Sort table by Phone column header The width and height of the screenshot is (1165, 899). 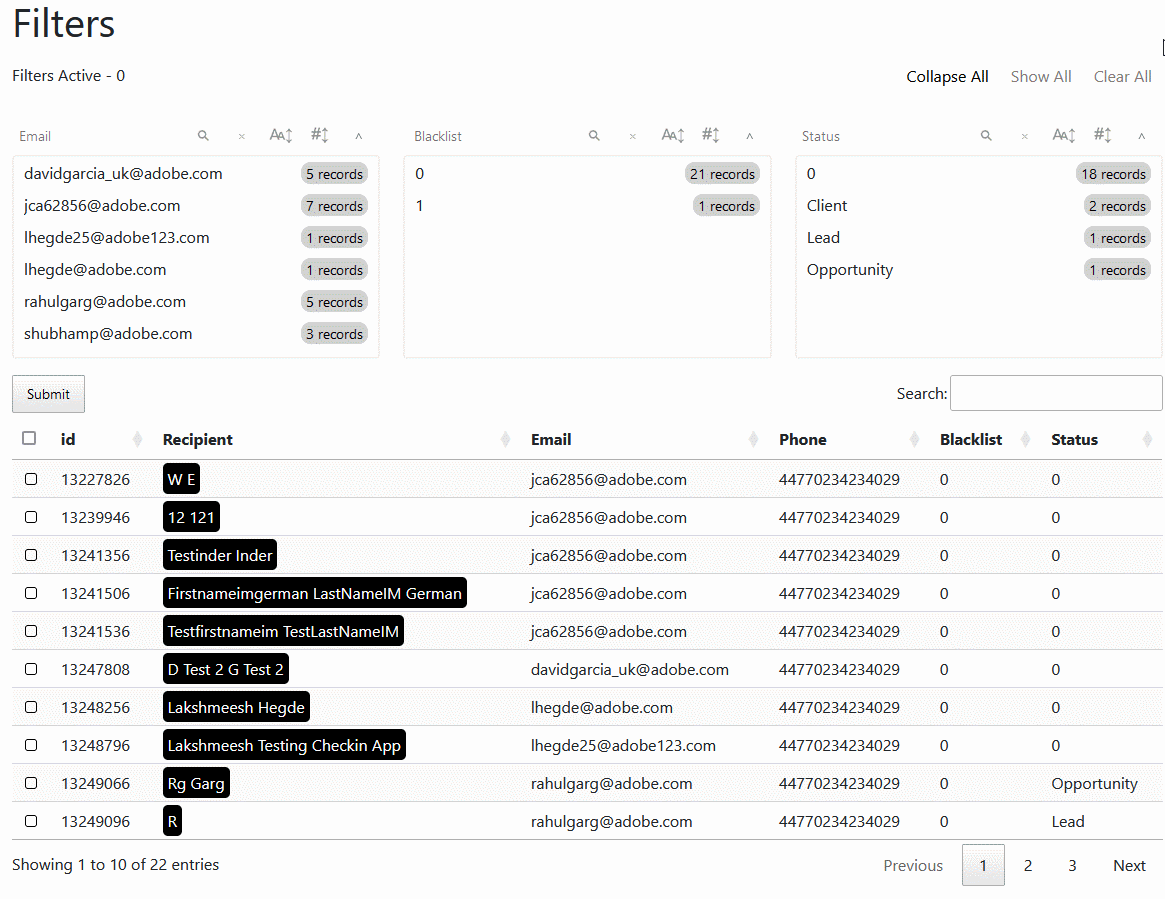(848, 439)
